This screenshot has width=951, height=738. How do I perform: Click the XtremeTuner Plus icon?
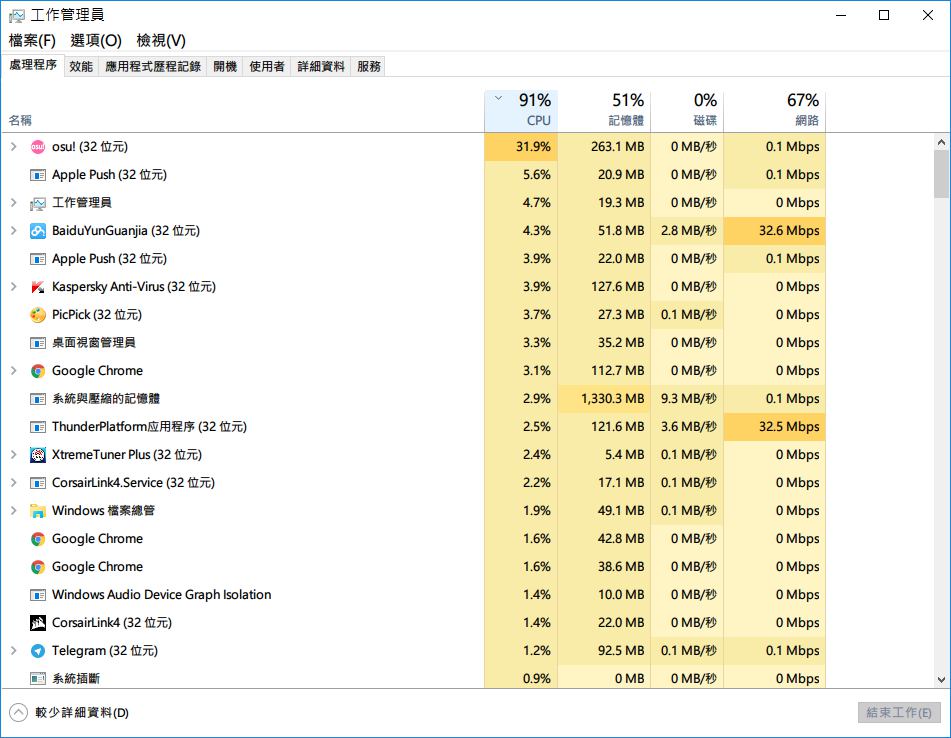(38, 455)
